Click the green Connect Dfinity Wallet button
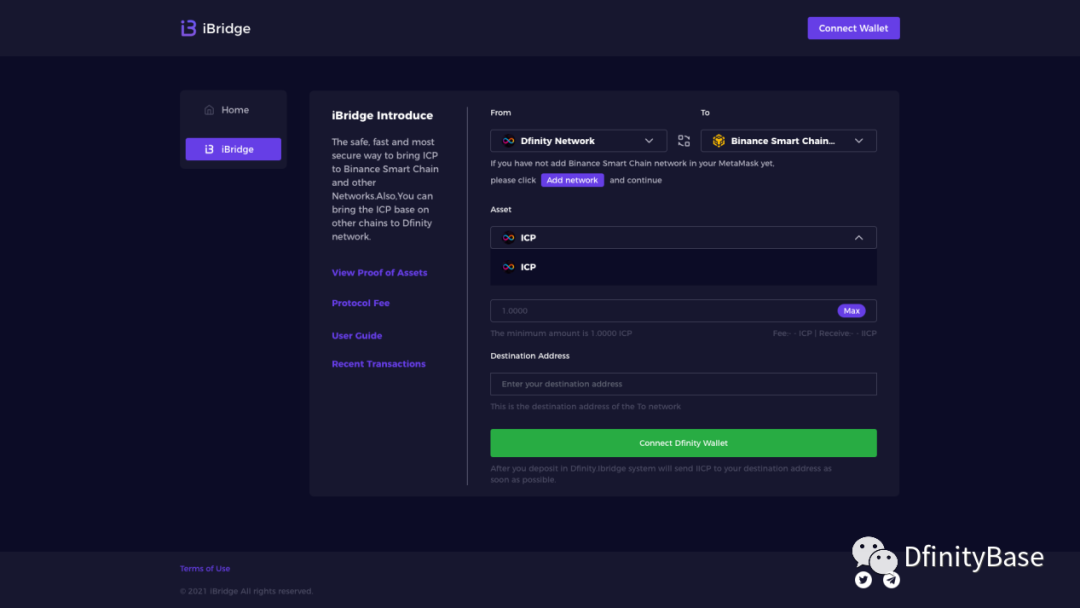Image resolution: width=1080 pixels, height=608 pixels. pos(683,443)
